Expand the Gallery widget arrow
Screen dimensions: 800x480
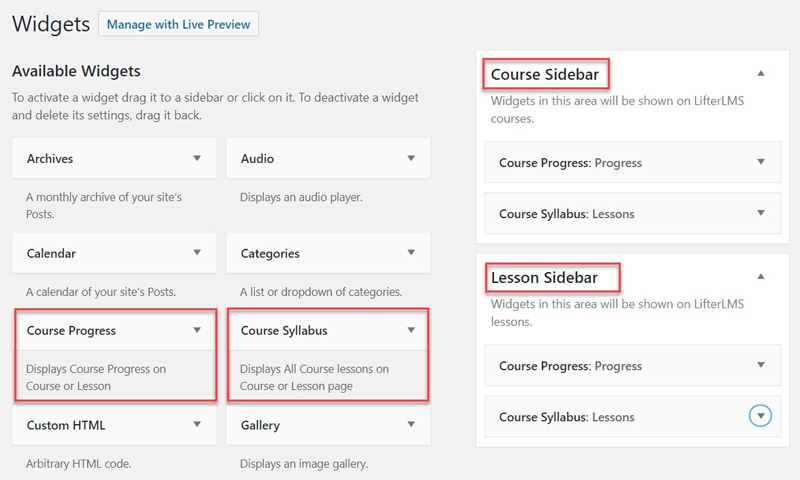[x=411, y=425]
